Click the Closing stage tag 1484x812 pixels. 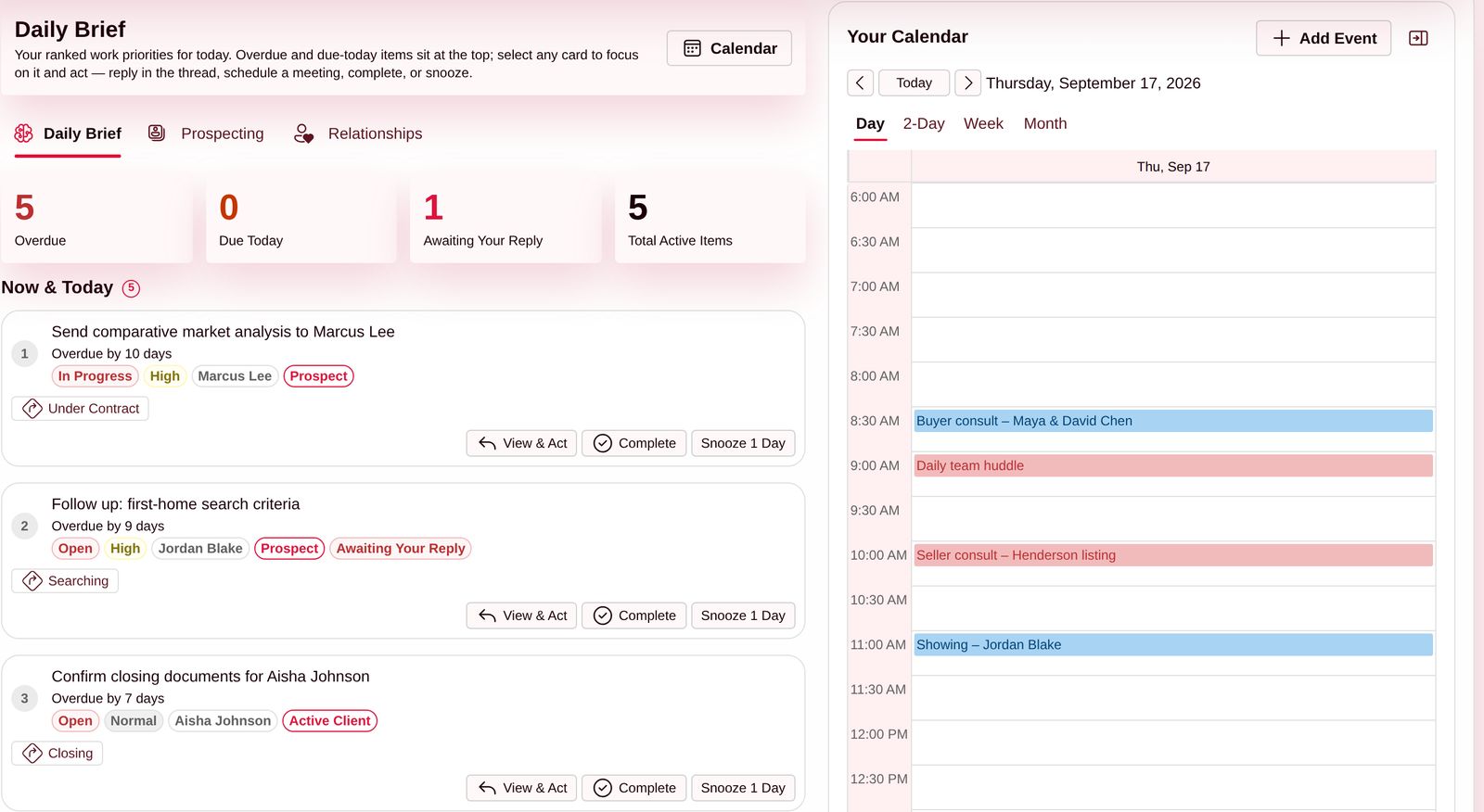point(58,754)
